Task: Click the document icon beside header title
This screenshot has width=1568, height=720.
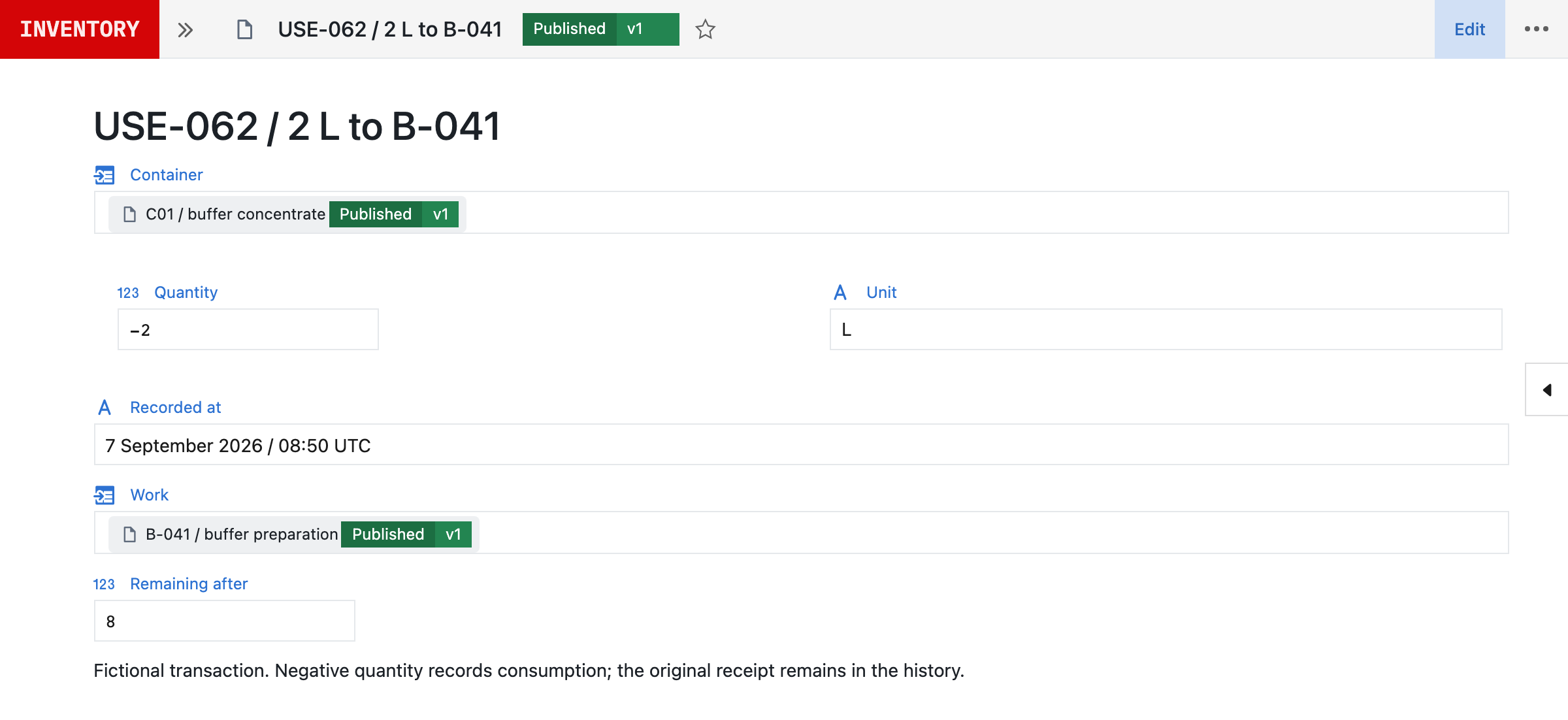Action: [x=244, y=29]
